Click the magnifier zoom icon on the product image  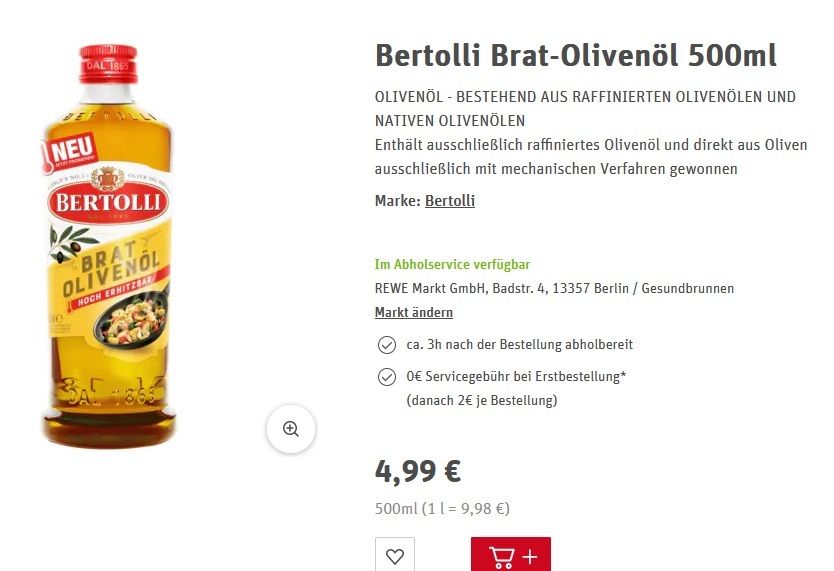(290, 429)
